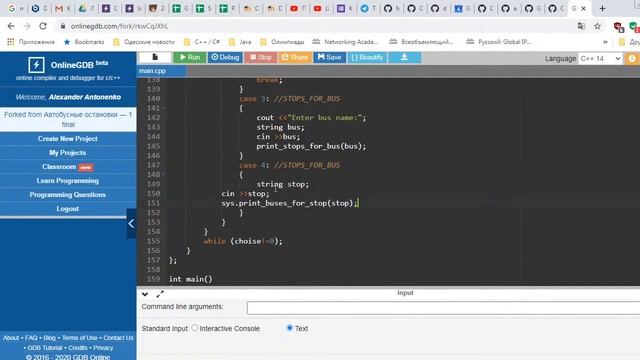Open the Java bookmark folder

point(240,42)
